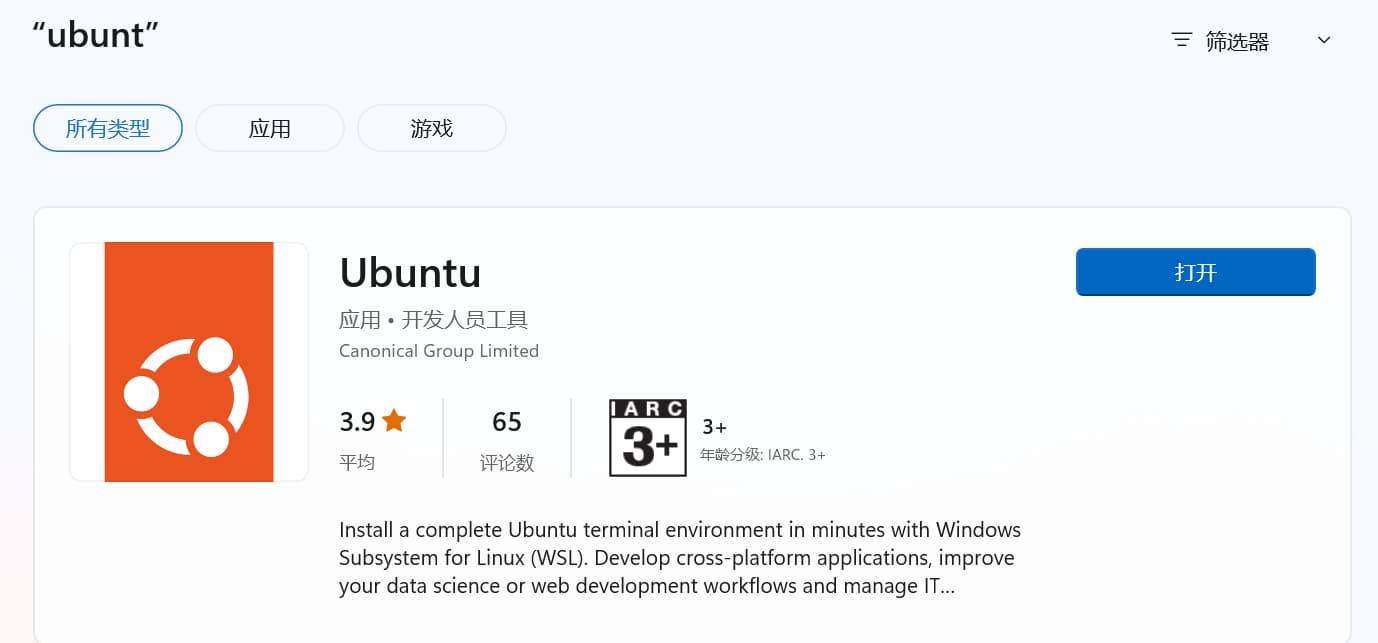Click the 3.9 average rating number

[357, 422]
